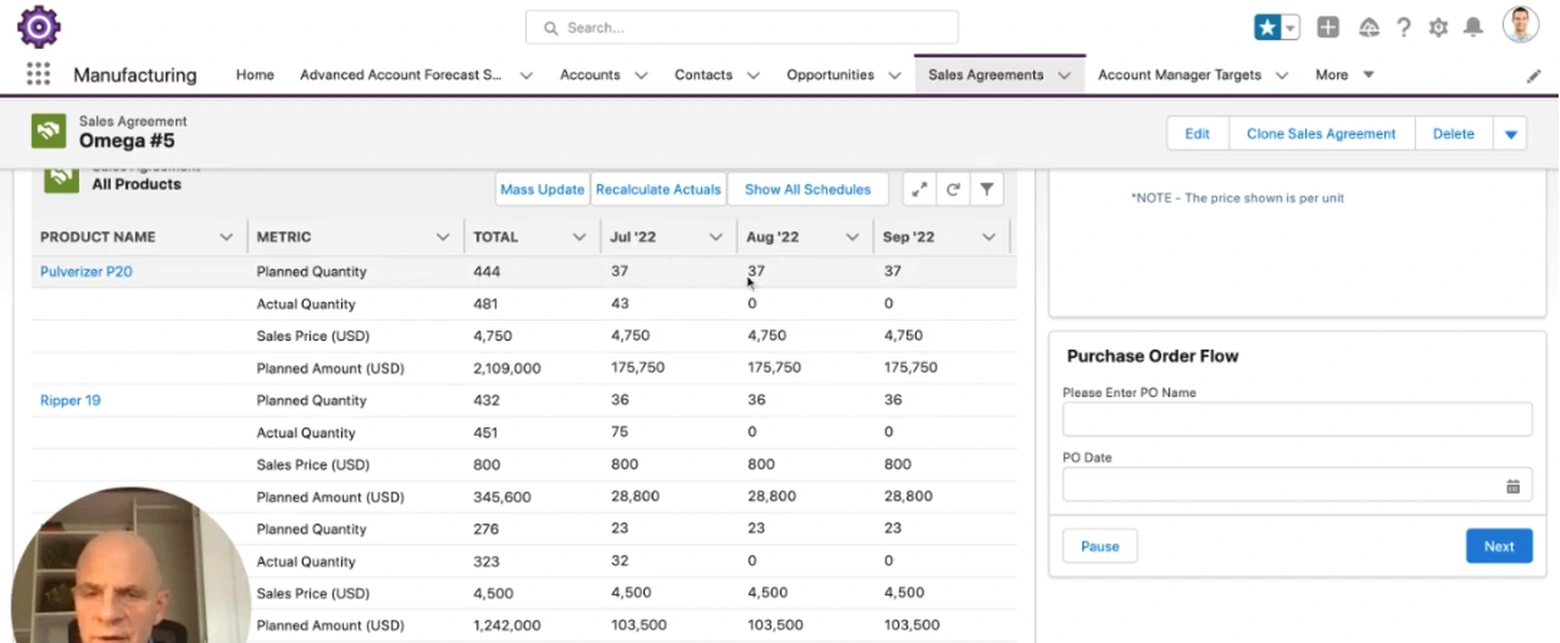Expand the favorites list arrow
This screenshot has width=1560, height=643.
tap(1291, 28)
